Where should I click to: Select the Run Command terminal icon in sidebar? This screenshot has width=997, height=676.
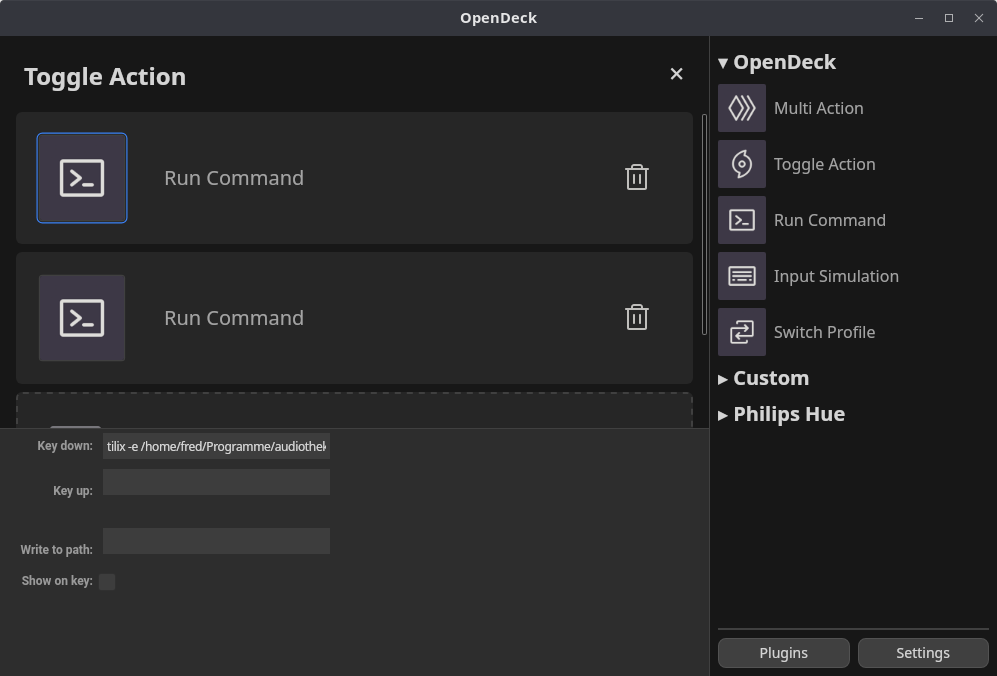741,220
